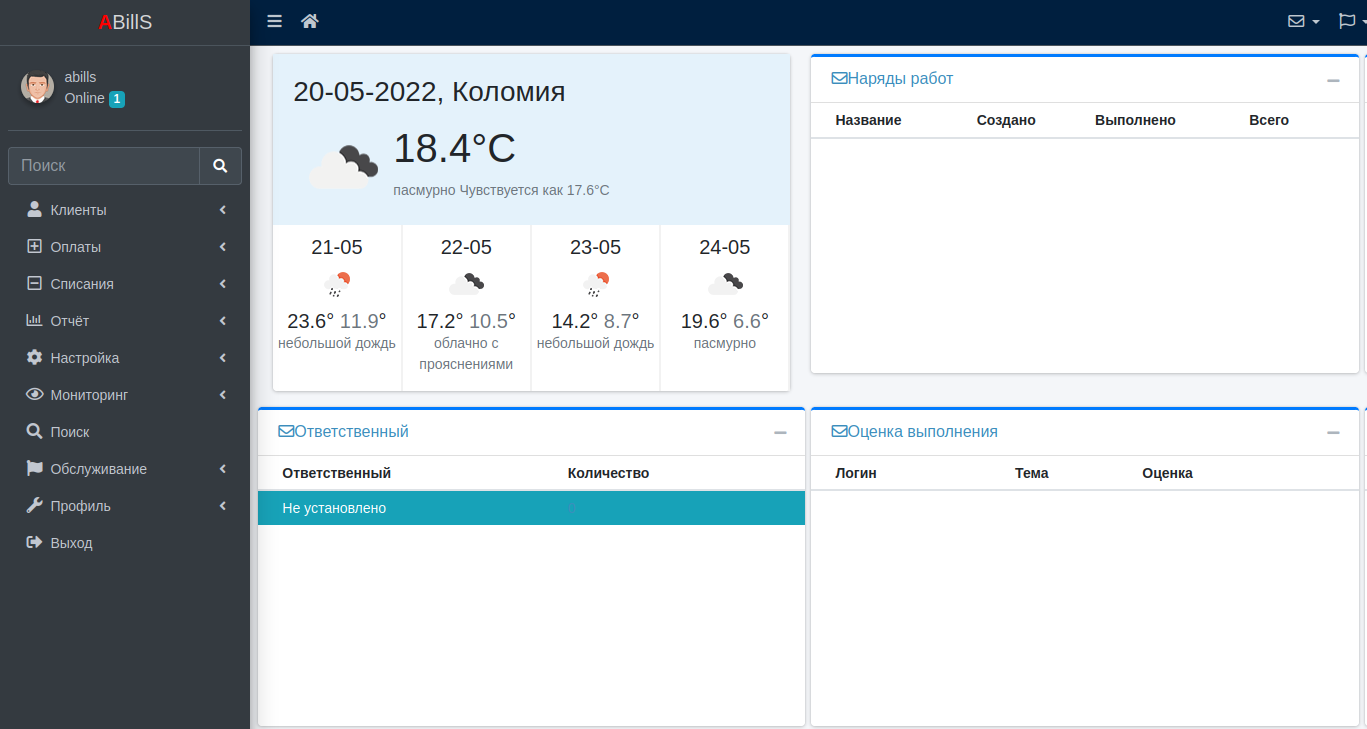
Task: Open the flag icon dropdown
Action: click(1351, 21)
